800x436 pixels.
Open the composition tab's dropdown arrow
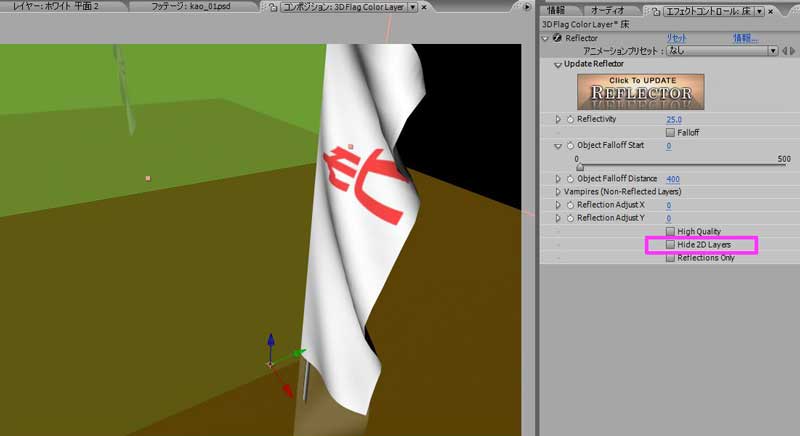(413, 7)
